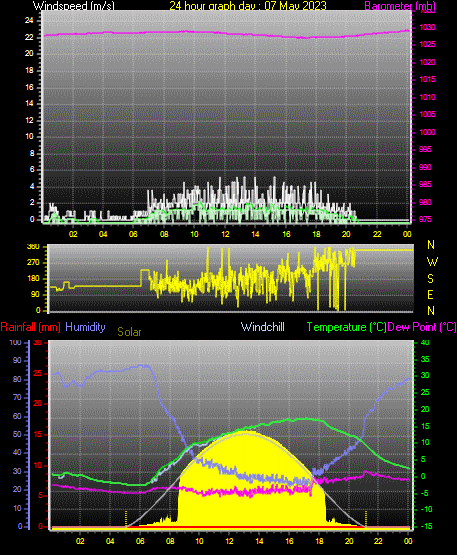Click the 'E' compass letter beside wind direction chart

point(430,295)
